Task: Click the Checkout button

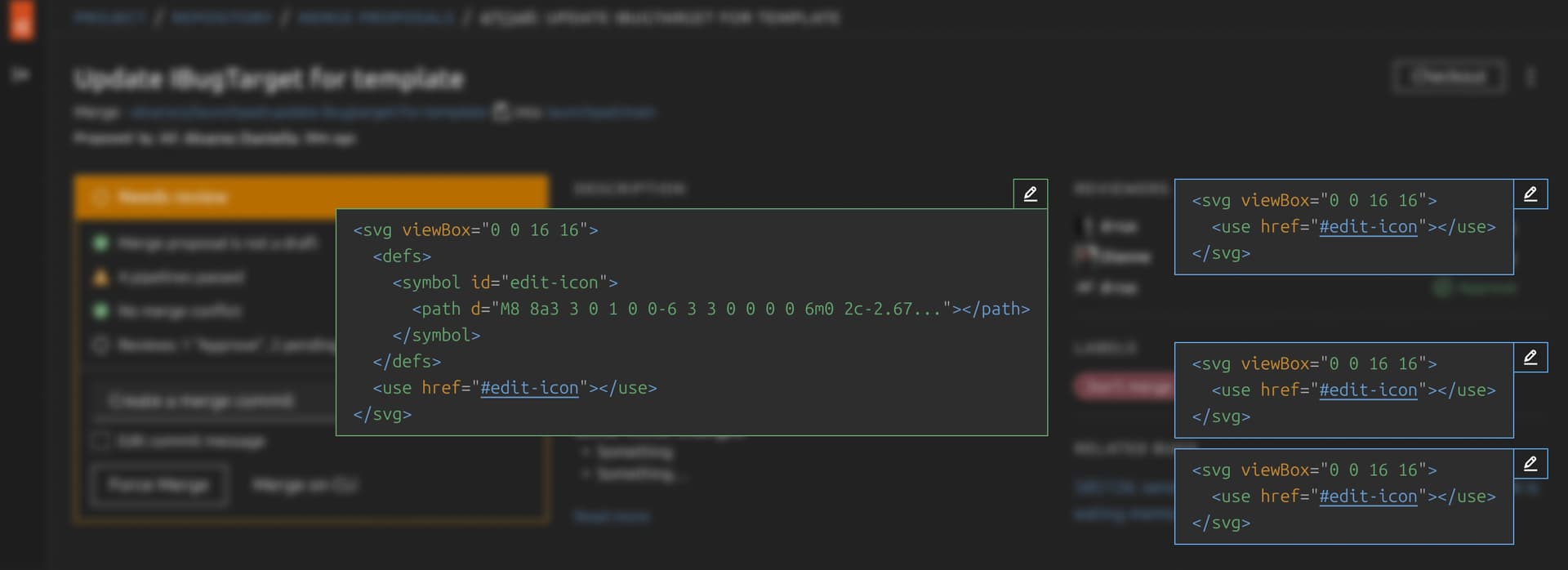Action: 1449,77
